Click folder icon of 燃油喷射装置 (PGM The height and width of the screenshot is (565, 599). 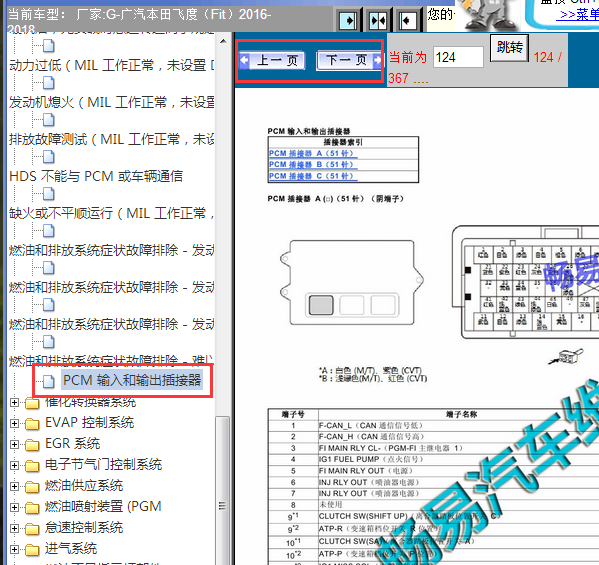tap(32, 507)
